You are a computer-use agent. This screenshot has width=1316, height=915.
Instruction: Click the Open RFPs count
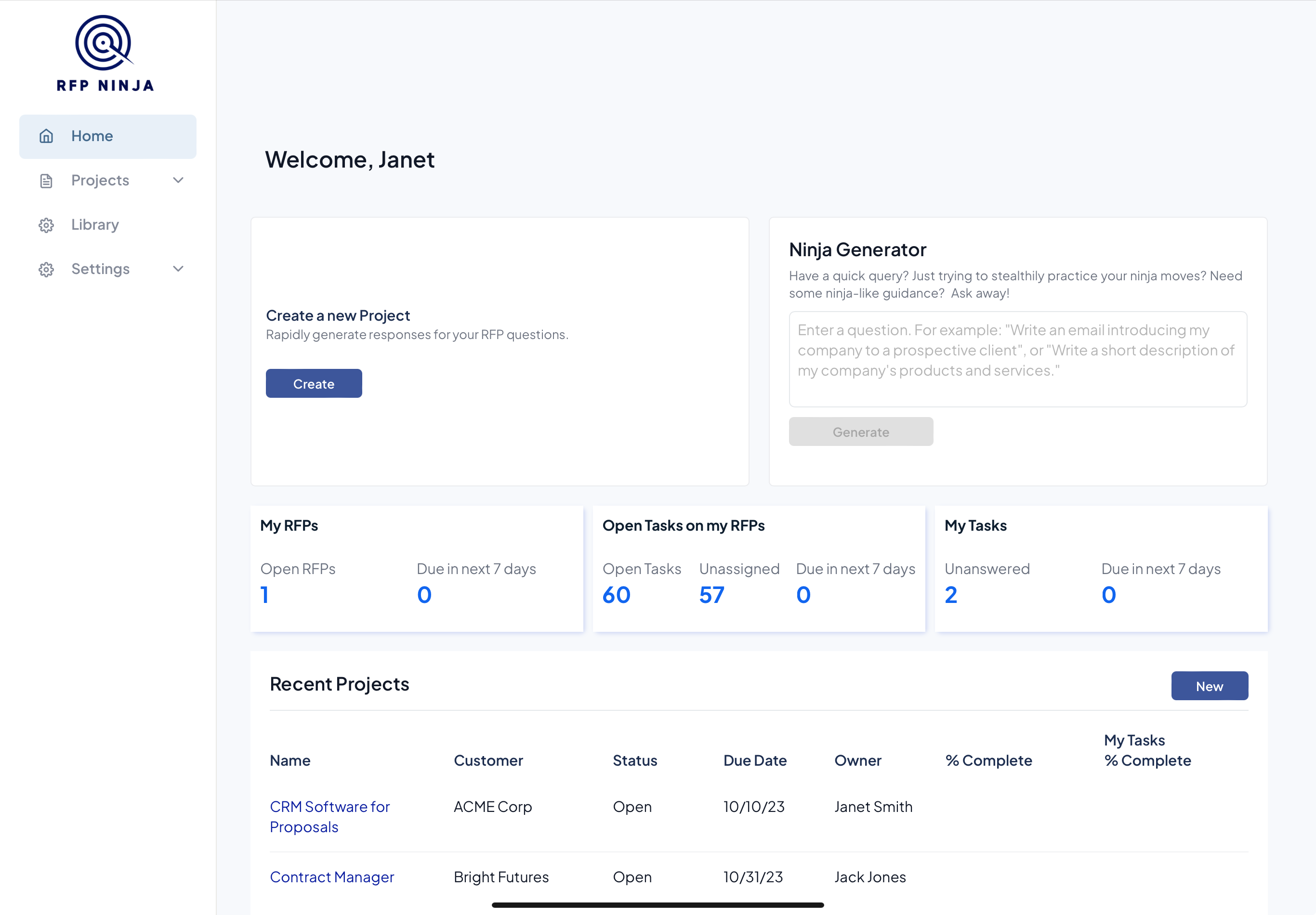coord(265,595)
